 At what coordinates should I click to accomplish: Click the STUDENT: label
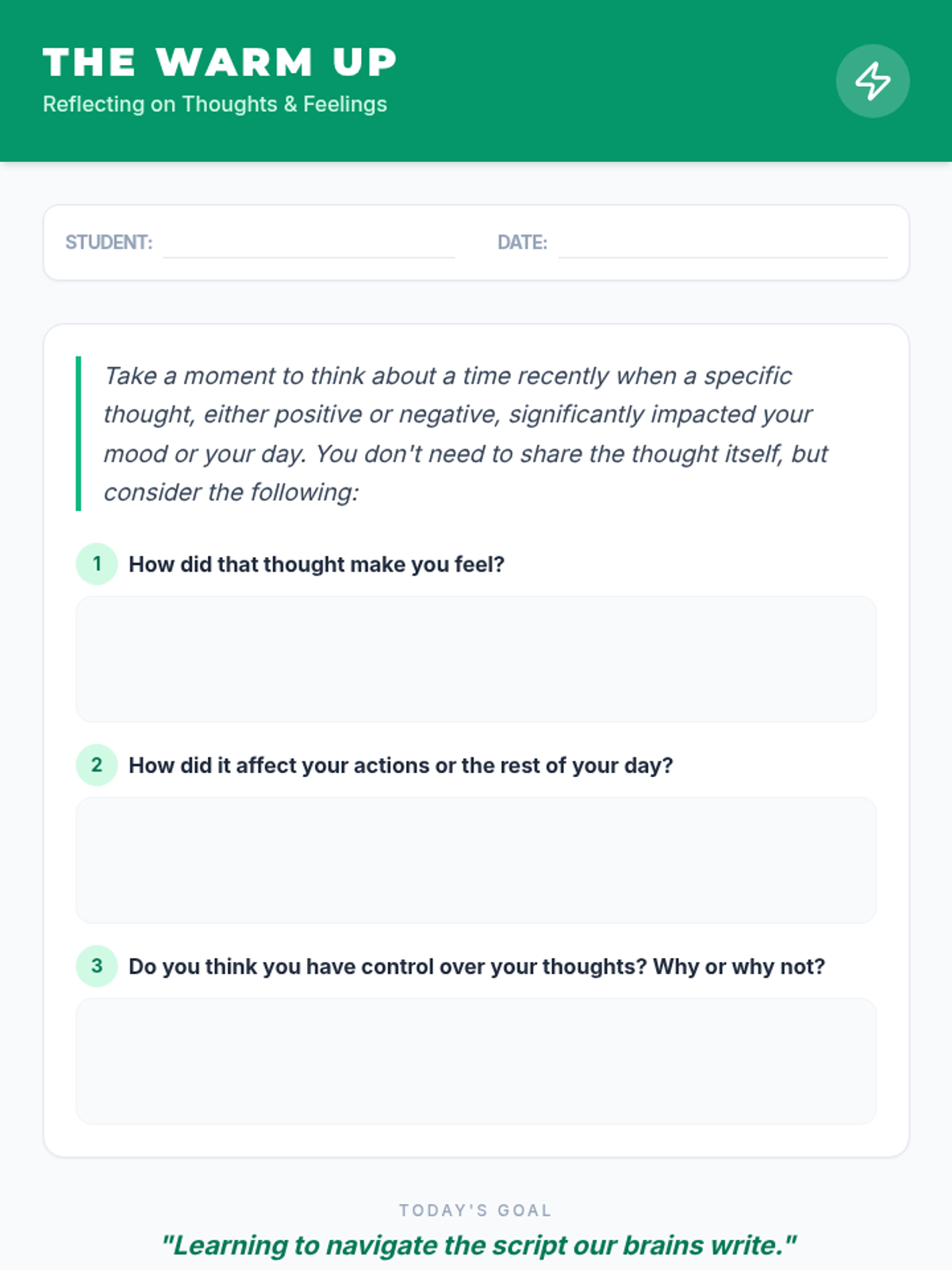[x=109, y=242]
